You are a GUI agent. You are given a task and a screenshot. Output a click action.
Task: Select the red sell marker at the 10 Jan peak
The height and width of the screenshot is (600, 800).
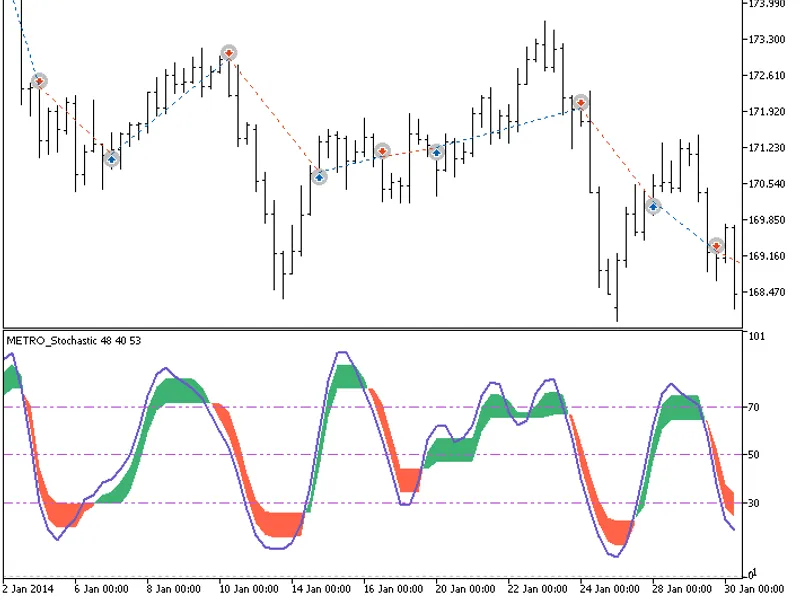229,53
